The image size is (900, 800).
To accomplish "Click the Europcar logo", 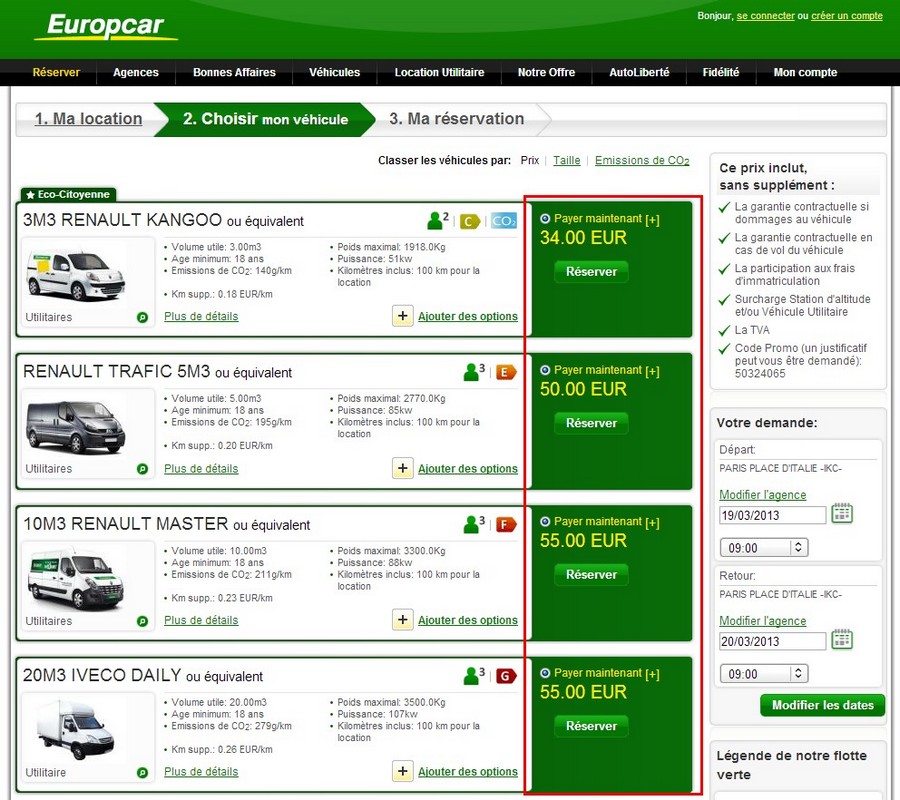I will (106, 27).
